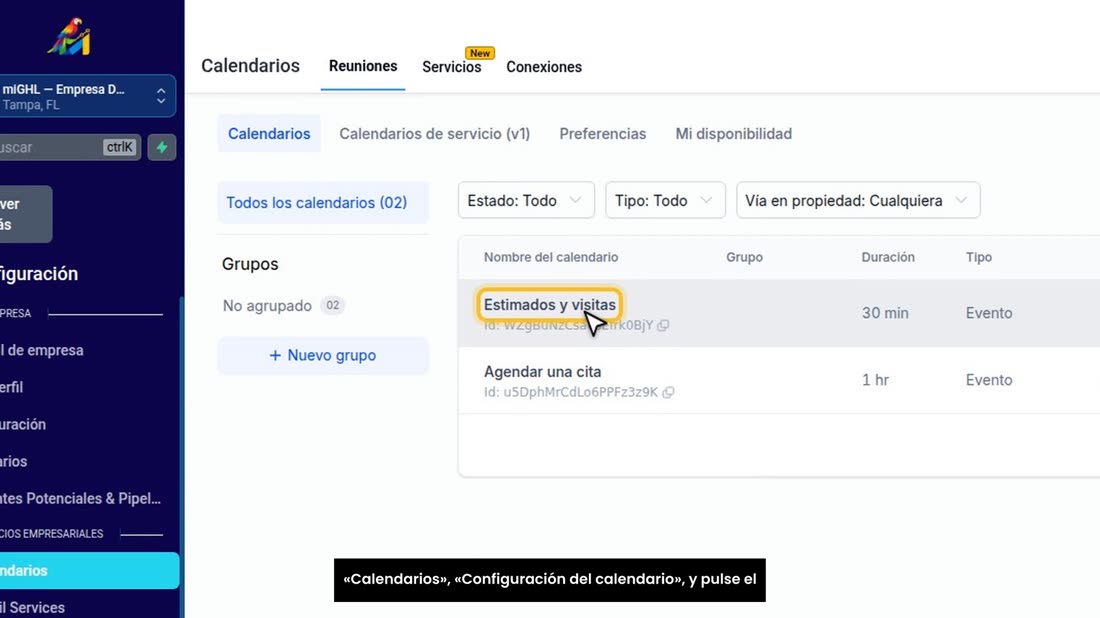Switch to the Servicios tab
The height and width of the screenshot is (618, 1100).
[x=452, y=67]
